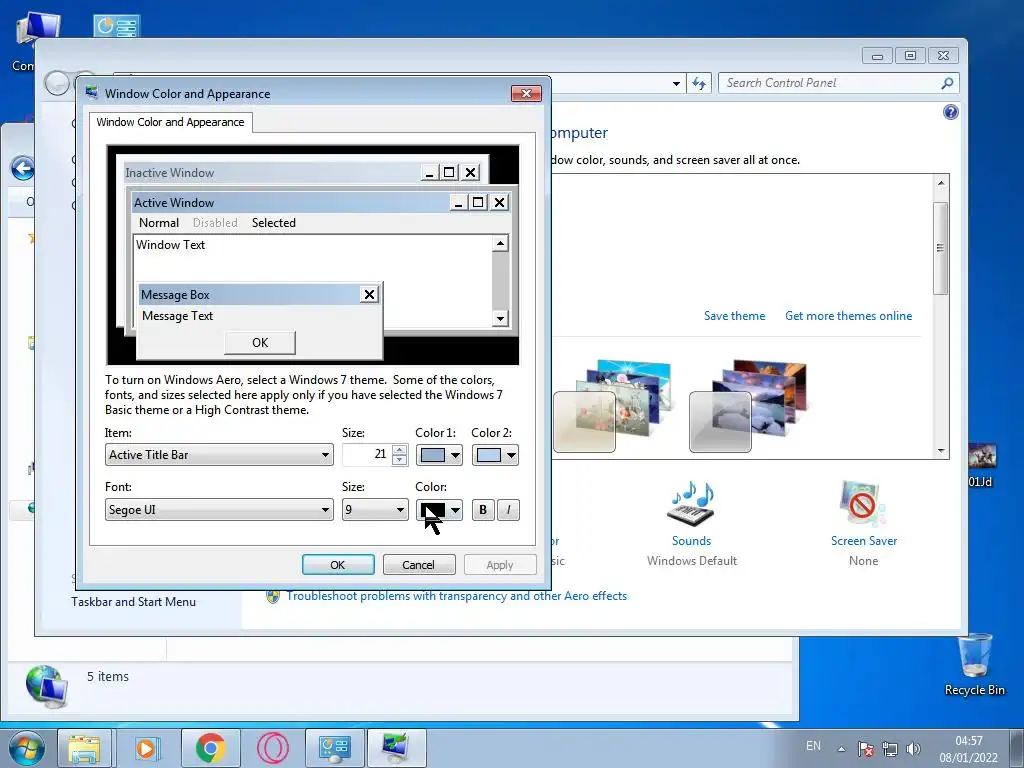Toggle italic for the title bar font

508,510
